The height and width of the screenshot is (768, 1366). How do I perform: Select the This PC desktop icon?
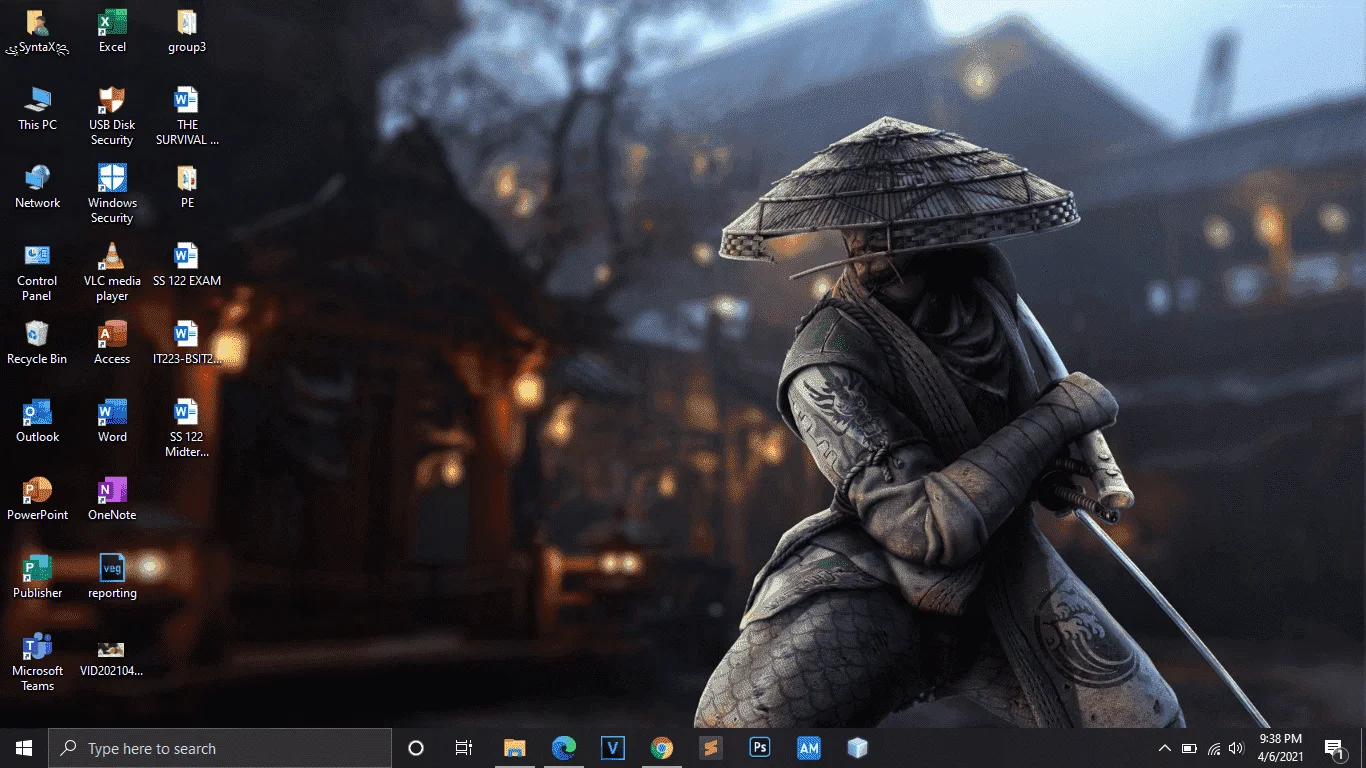37,110
